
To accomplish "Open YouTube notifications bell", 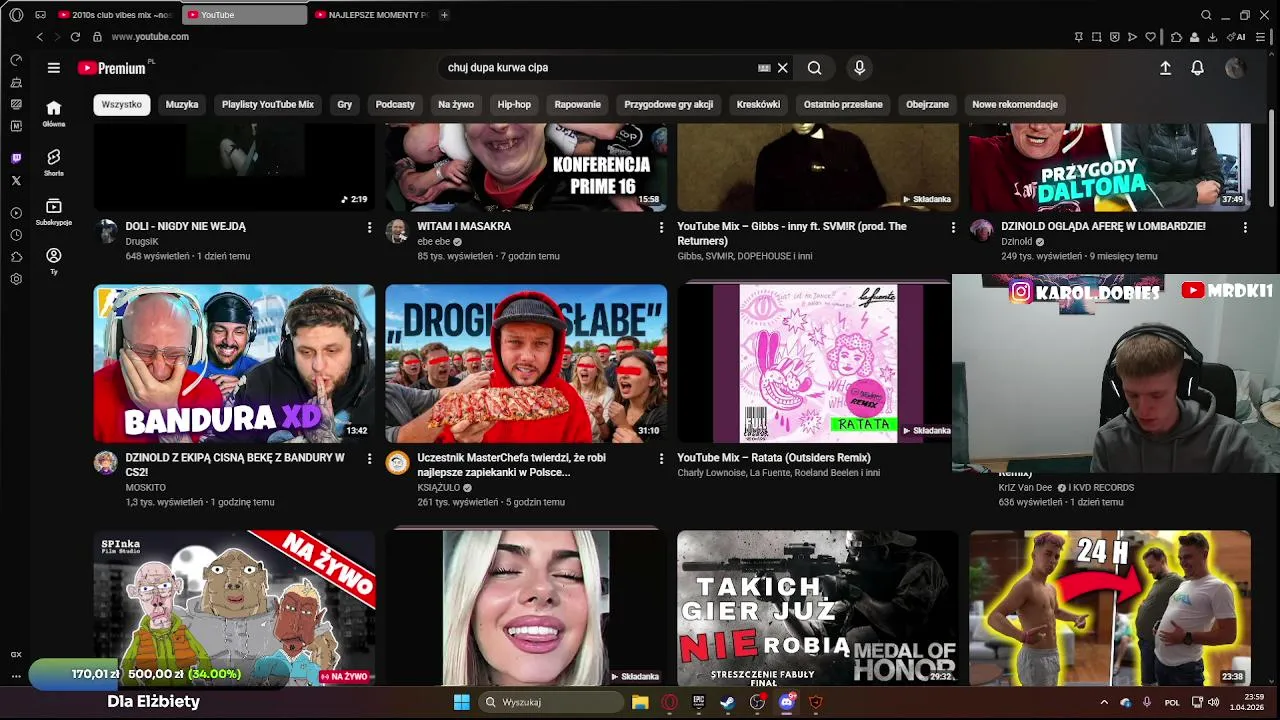I will [1197, 68].
